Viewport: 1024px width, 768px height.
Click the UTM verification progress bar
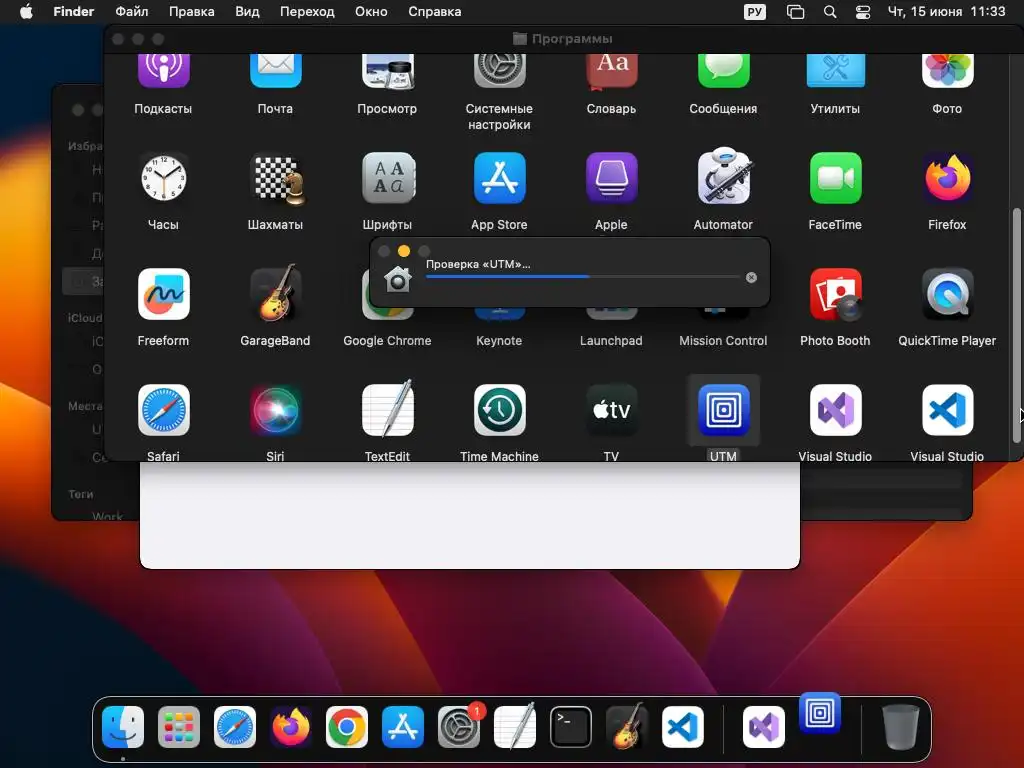pyautogui.click(x=583, y=277)
